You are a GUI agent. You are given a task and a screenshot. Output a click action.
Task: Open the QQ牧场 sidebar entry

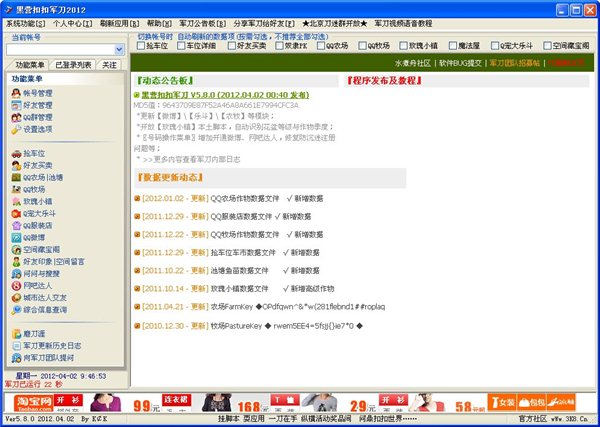coord(34,189)
